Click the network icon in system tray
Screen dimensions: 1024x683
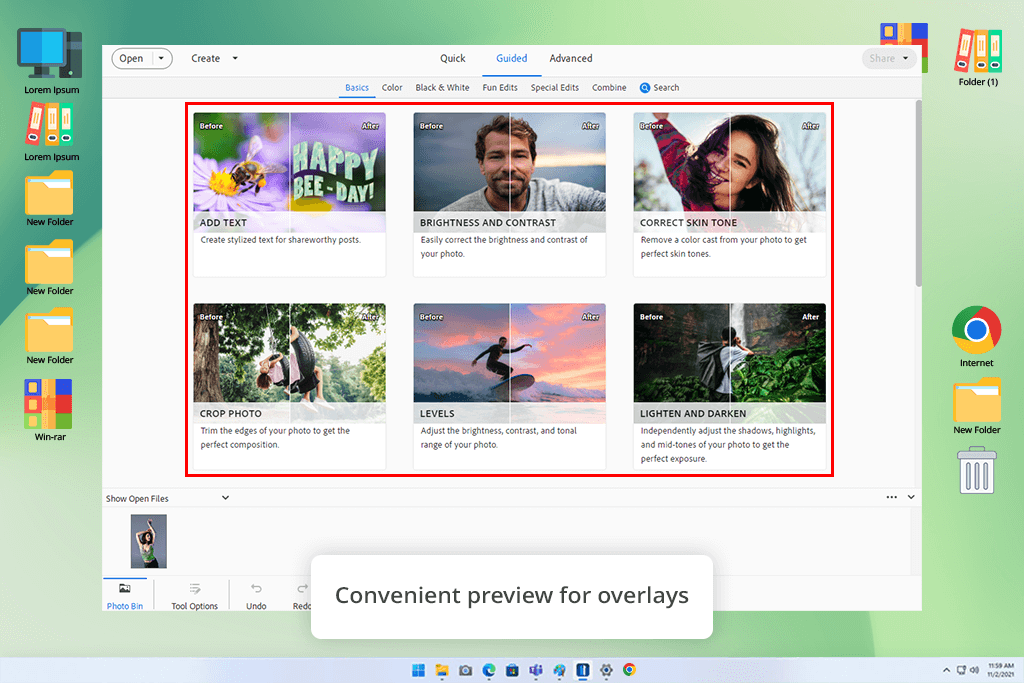[961, 670]
